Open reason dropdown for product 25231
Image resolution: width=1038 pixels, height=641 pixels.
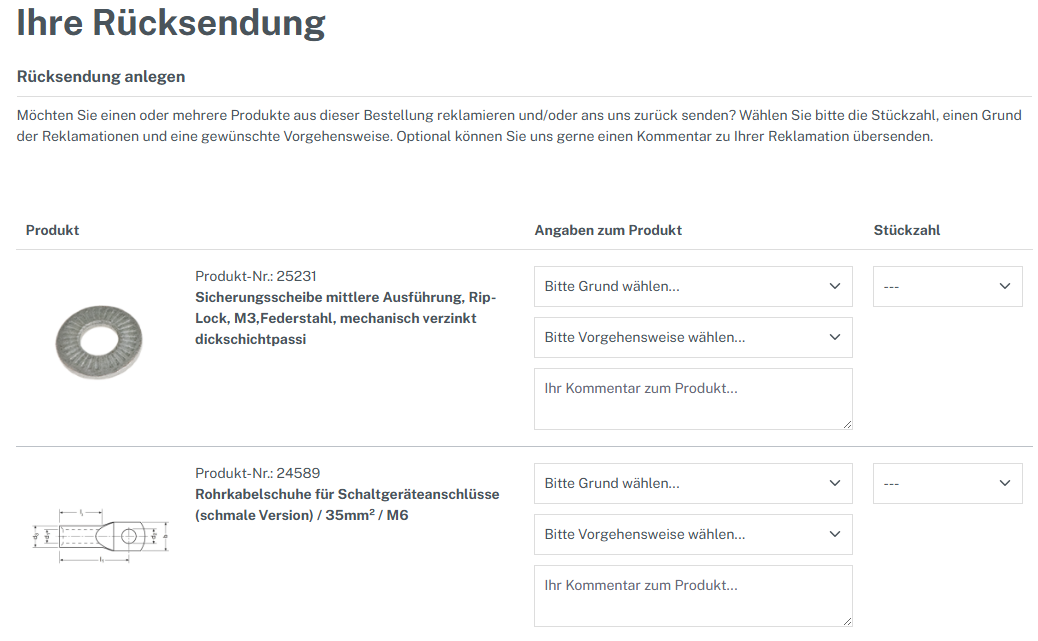tap(692, 287)
